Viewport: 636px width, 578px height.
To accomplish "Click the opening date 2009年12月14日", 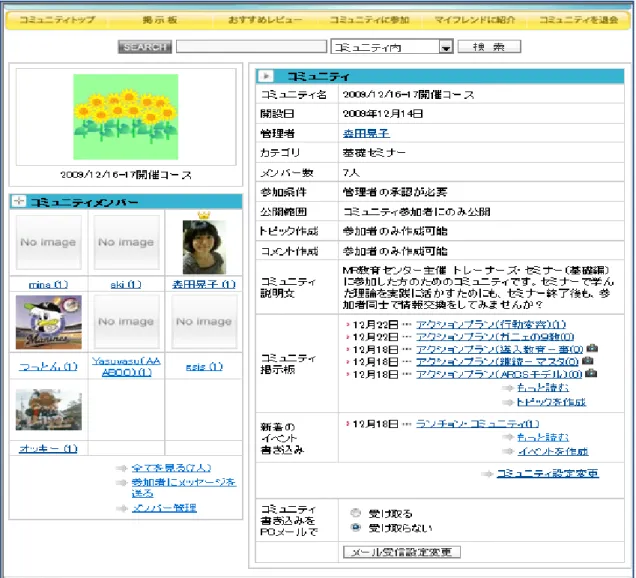I will [382, 114].
